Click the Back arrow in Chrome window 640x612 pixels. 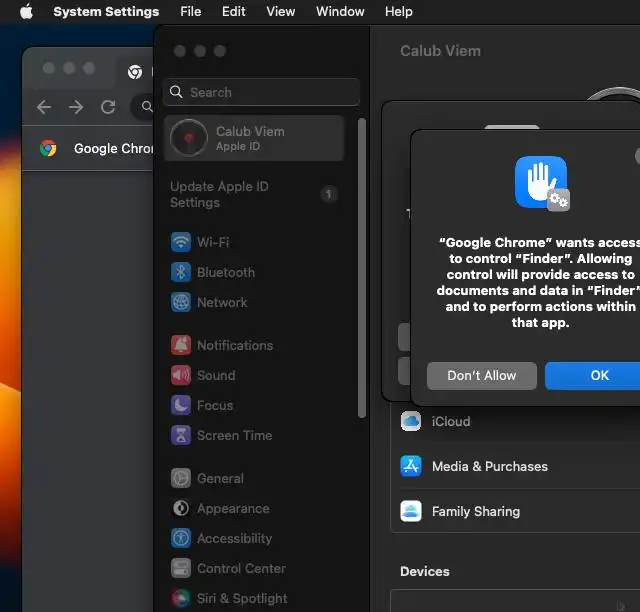44,107
